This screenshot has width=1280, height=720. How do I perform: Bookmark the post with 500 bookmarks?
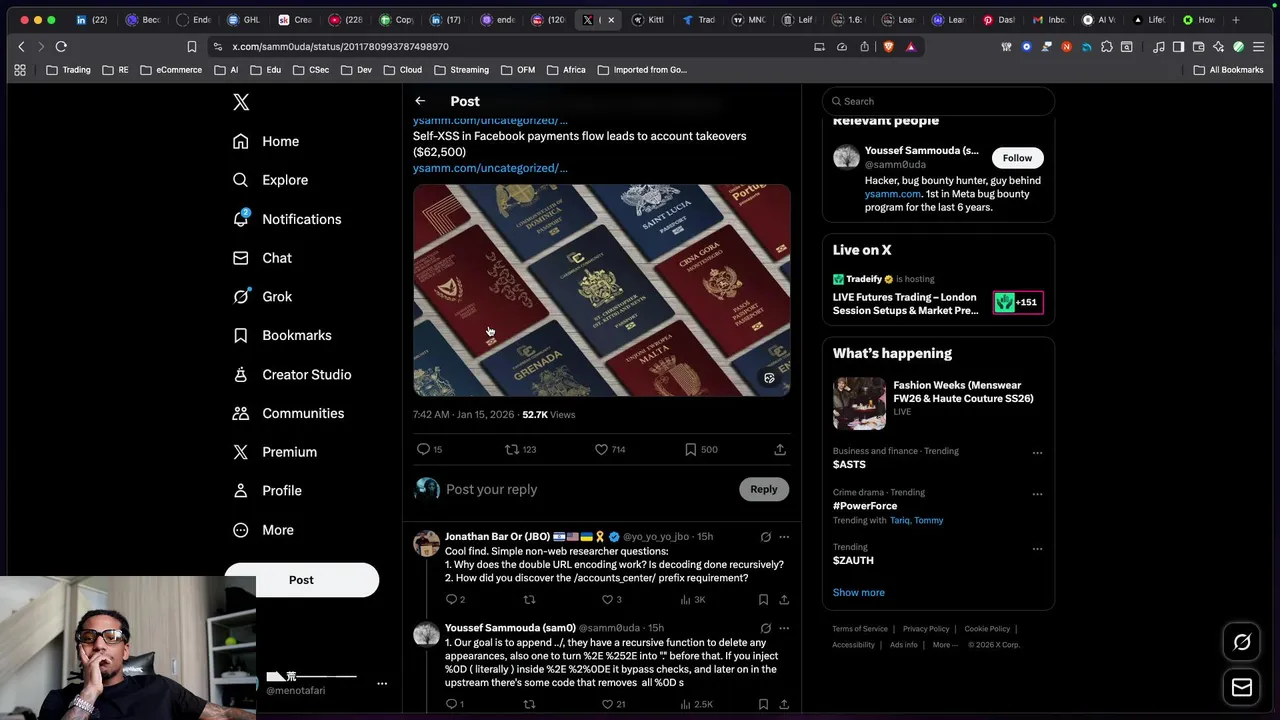click(x=700, y=449)
